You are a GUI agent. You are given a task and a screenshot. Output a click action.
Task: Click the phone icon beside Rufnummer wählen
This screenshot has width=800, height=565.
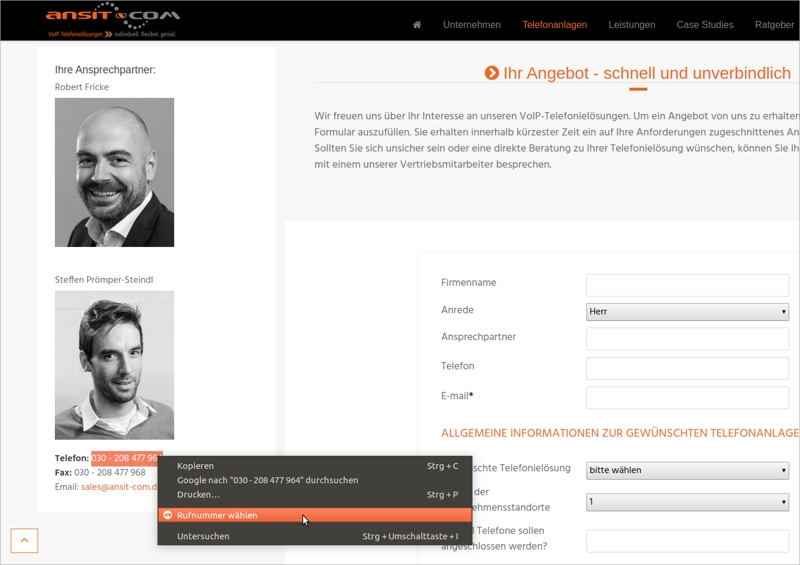pyautogui.click(x=167, y=515)
